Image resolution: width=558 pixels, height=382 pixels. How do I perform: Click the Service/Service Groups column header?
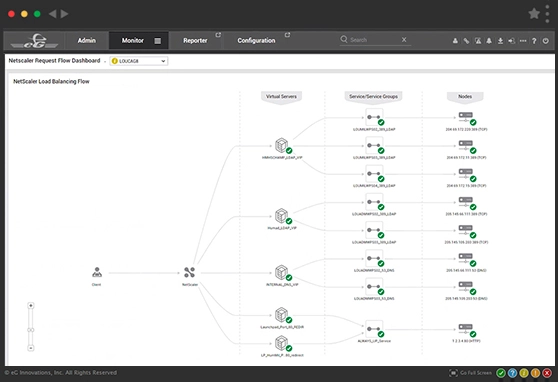point(373,96)
